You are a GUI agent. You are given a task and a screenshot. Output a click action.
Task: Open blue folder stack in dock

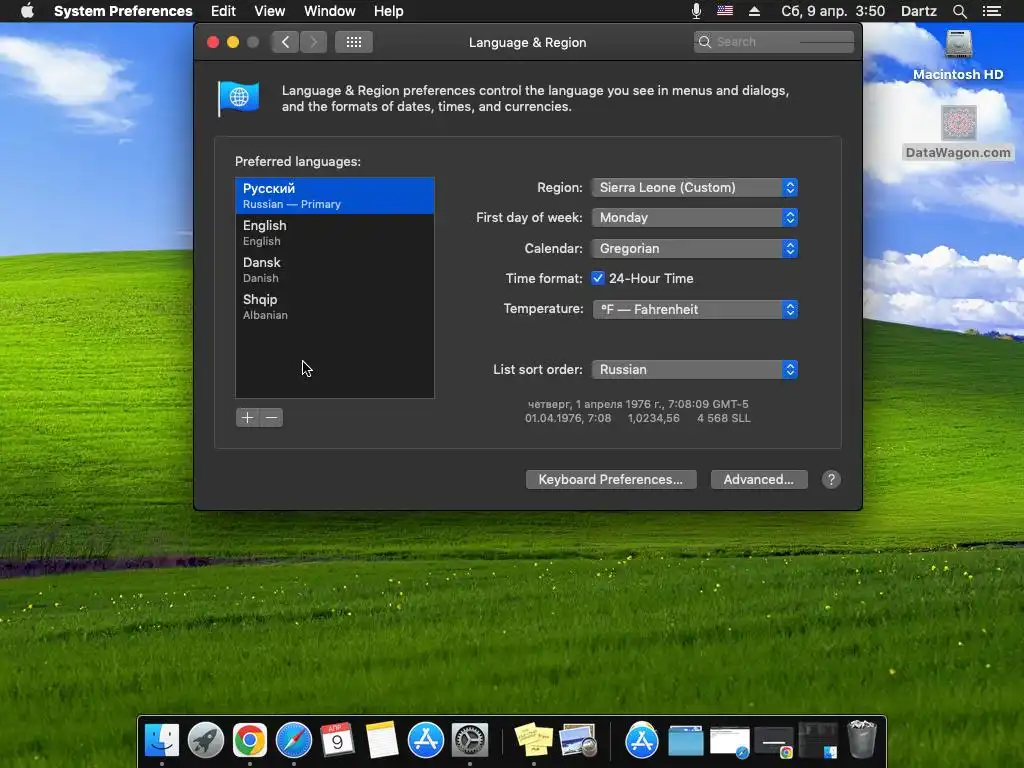(x=686, y=741)
